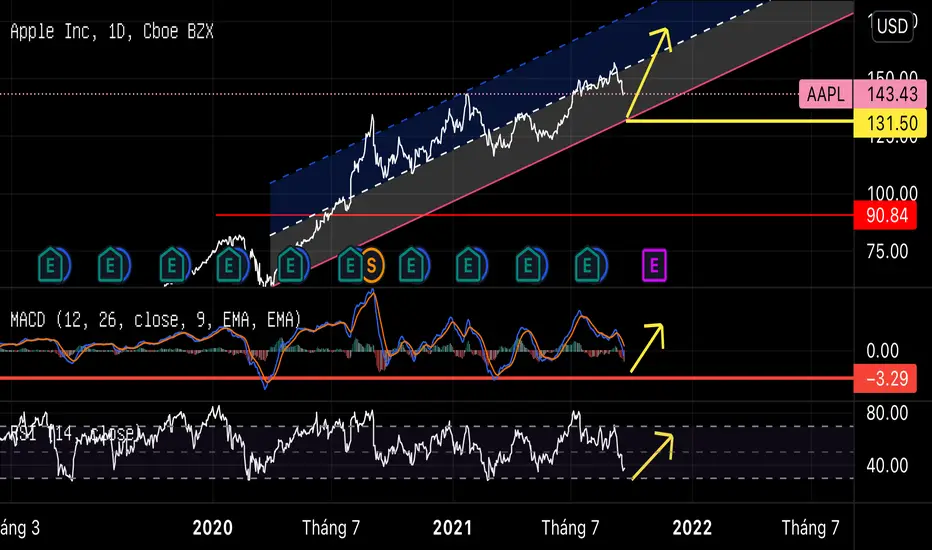Click the last green earnings E marker

point(587,265)
